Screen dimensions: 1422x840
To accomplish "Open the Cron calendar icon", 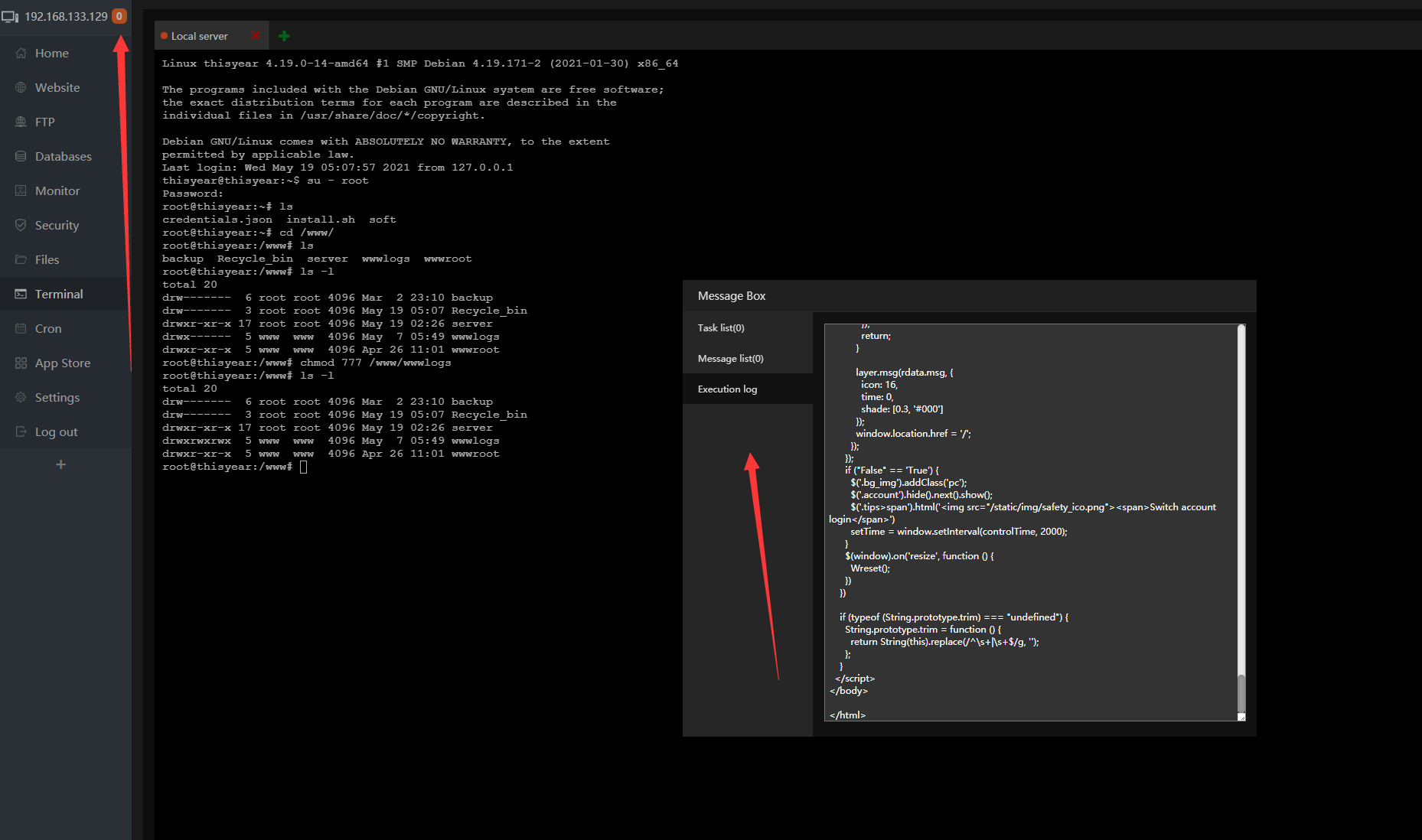I will (21, 329).
